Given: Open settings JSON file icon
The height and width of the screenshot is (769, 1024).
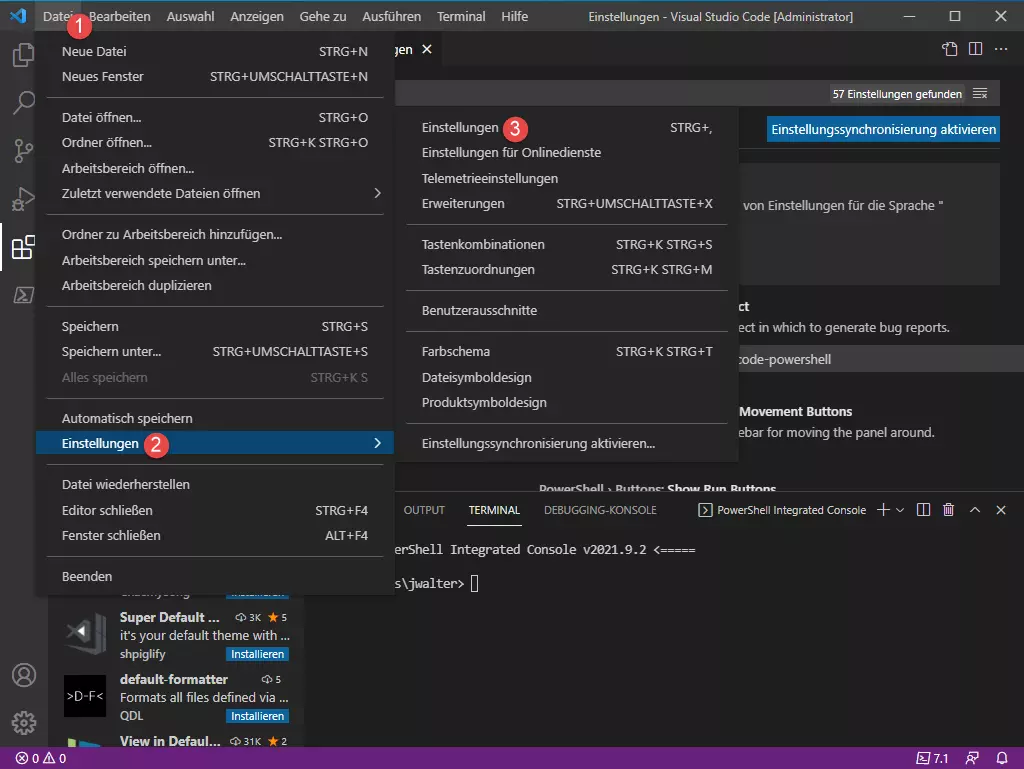Looking at the screenshot, I should coord(949,49).
